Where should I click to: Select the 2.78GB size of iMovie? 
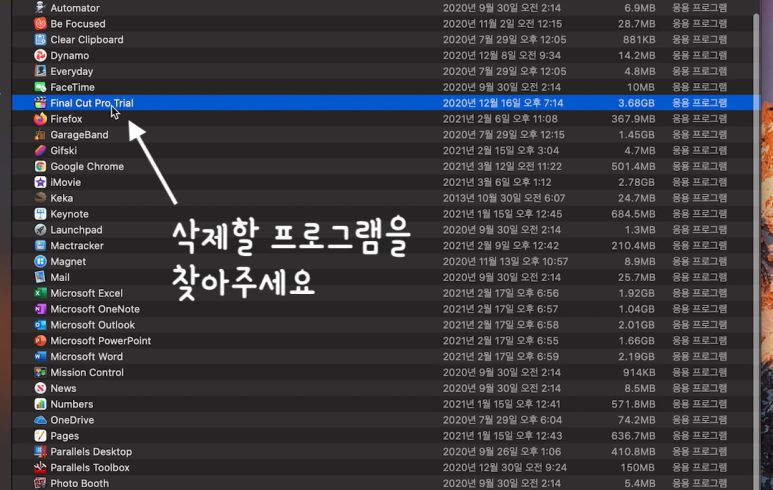[636, 182]
